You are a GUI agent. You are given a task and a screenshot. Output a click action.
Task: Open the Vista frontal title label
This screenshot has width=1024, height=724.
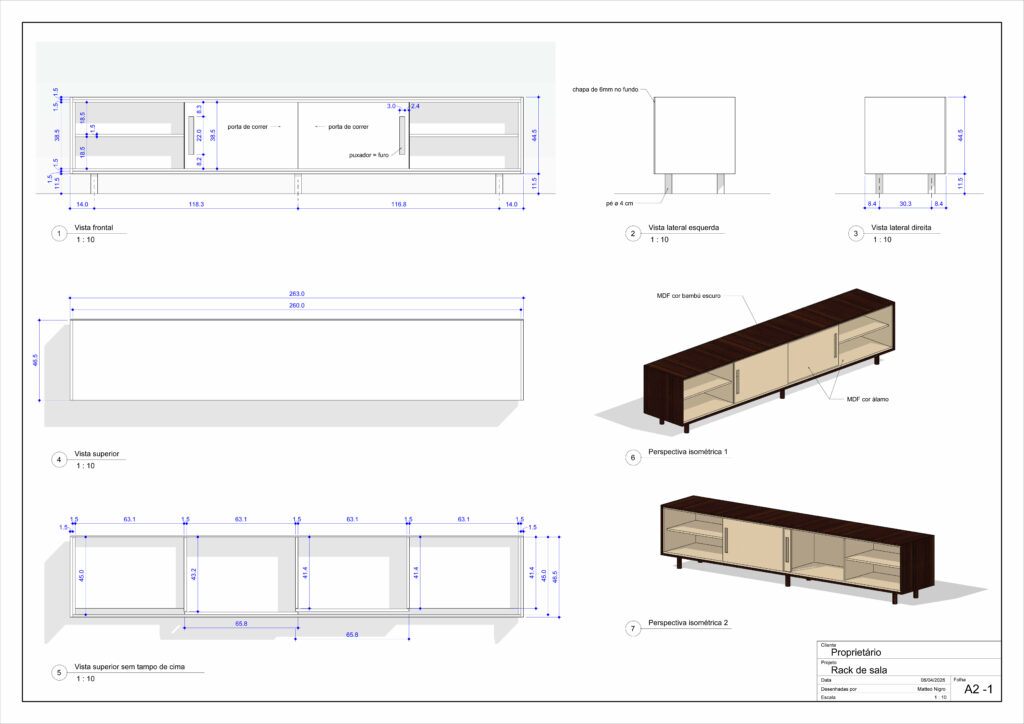point(94,228)
